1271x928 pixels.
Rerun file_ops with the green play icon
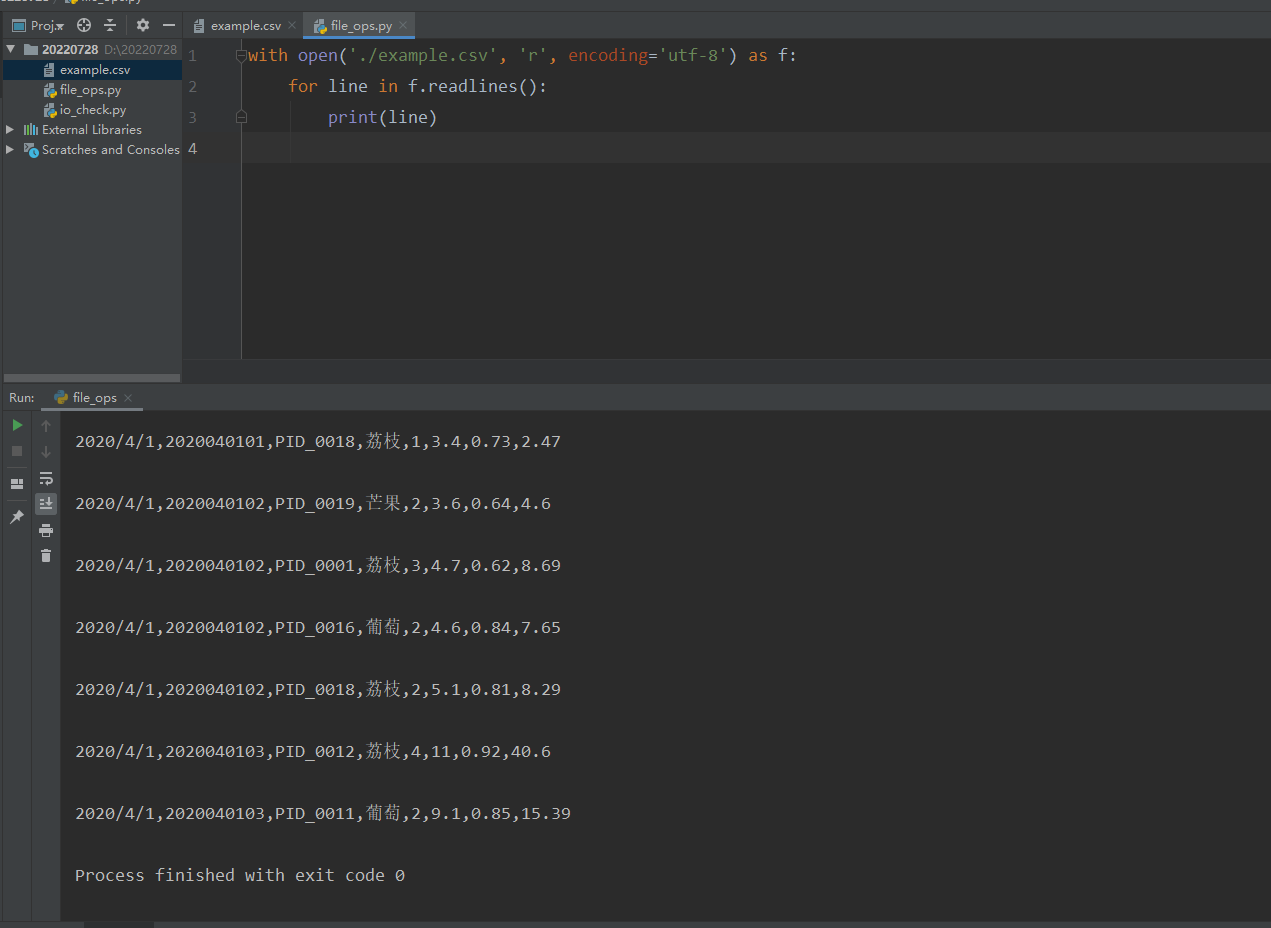coord(17,425)
